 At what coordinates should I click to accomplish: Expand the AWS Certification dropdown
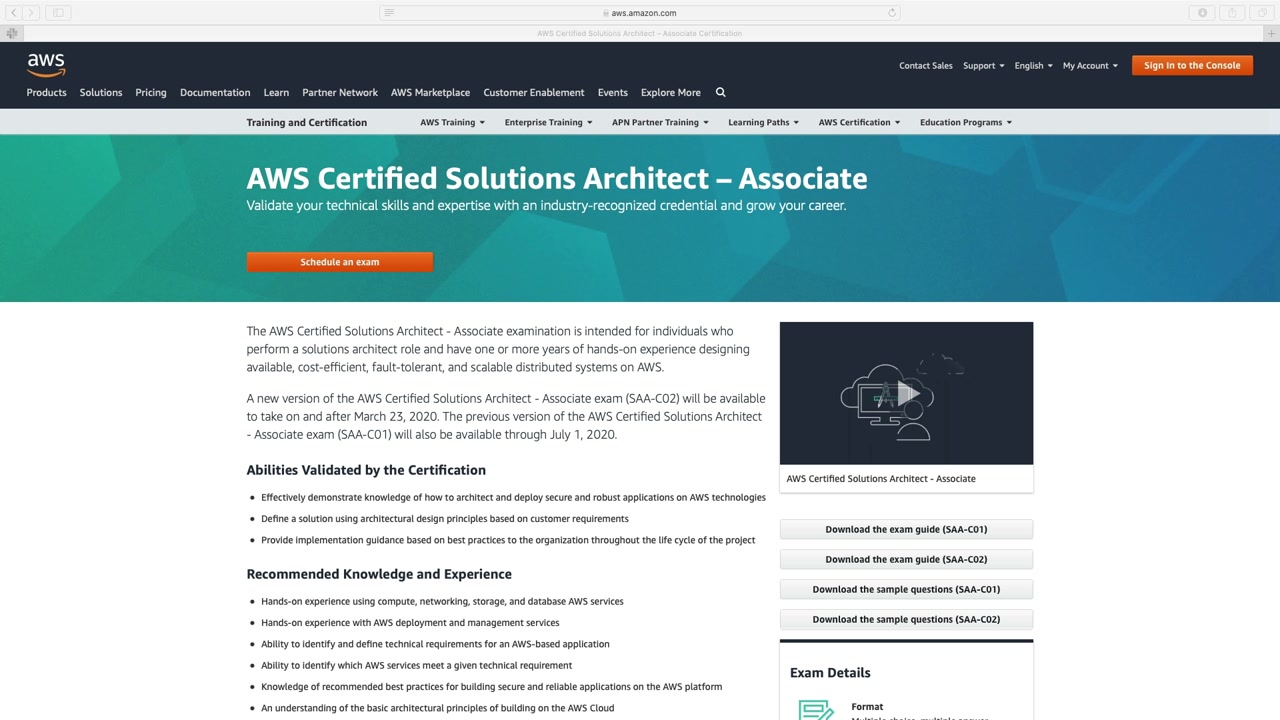(859, 122)
